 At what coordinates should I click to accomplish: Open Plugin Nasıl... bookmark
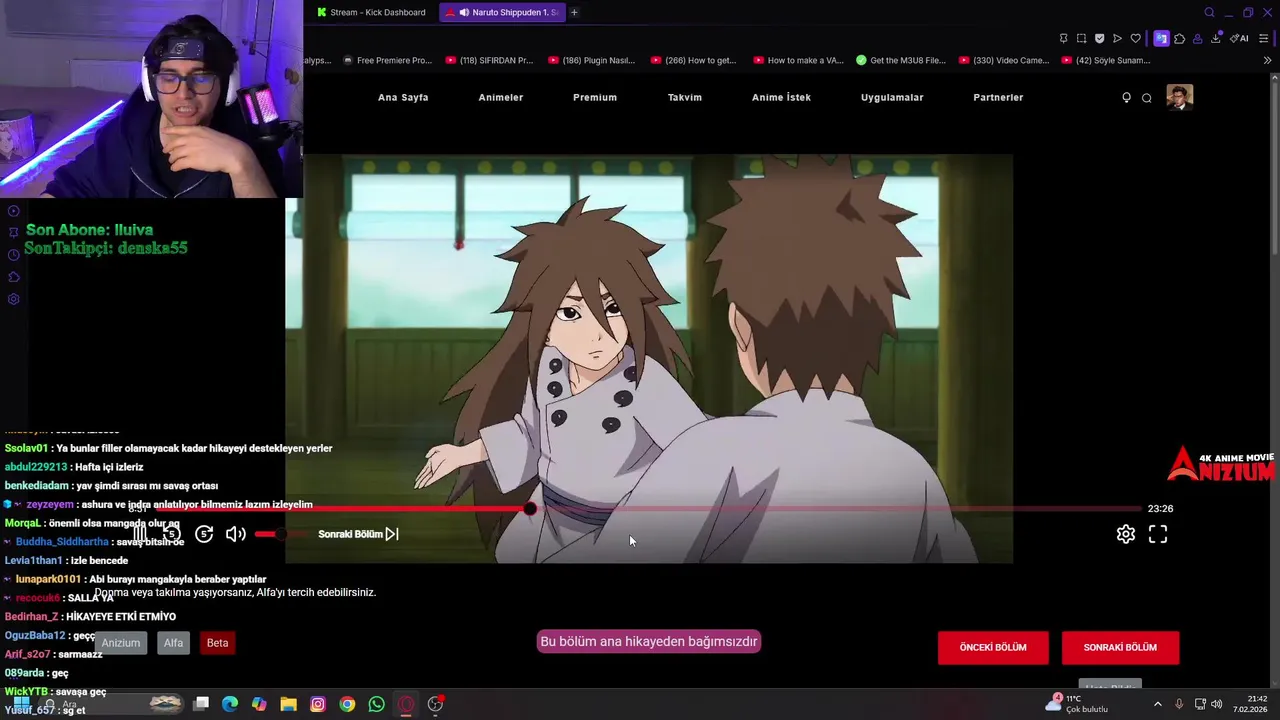pyautogui.click(x=593, y=60)
